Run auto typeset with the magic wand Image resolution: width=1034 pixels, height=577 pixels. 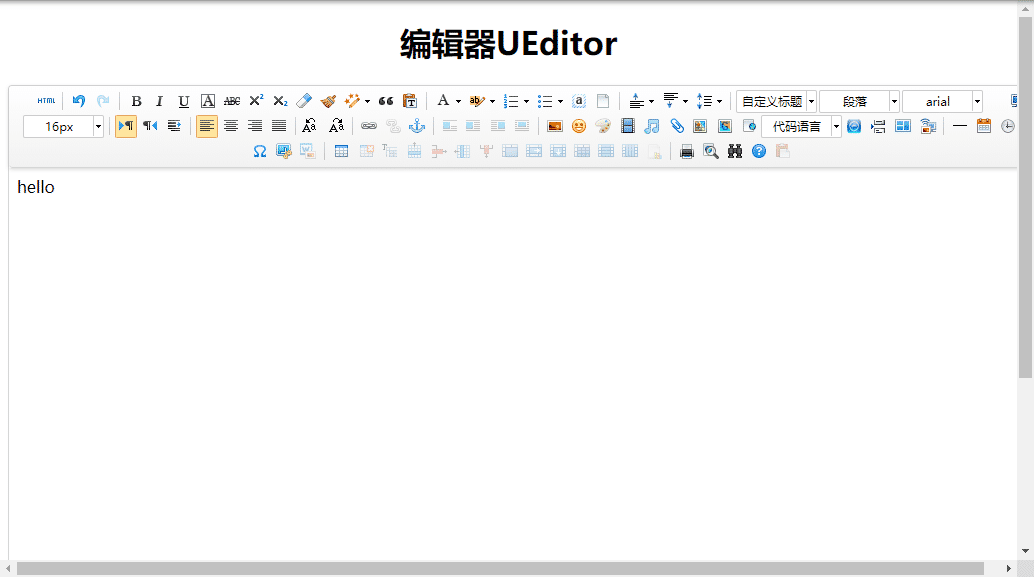coord(352,101)
